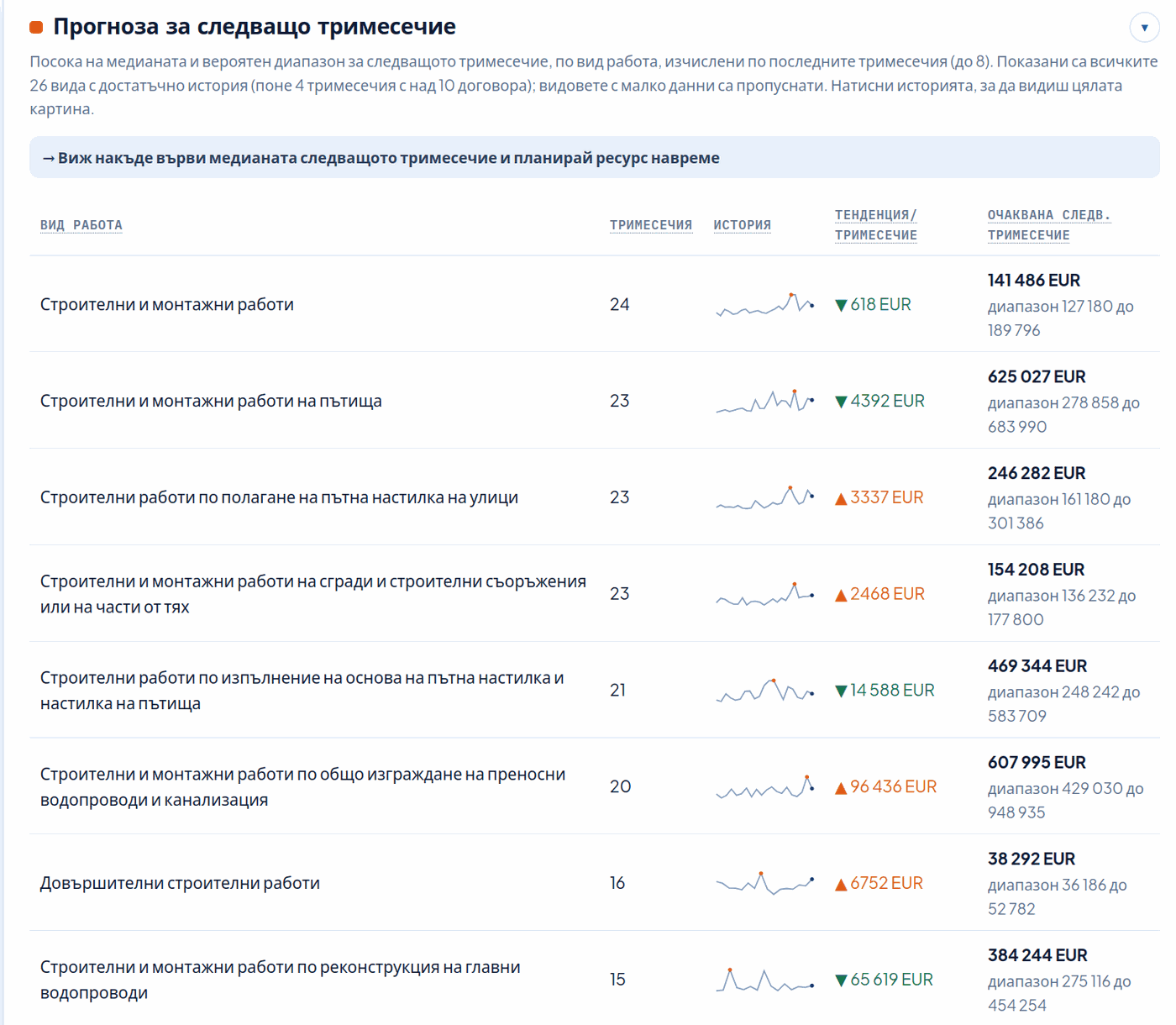
Task: Click the forecast value 141 486 EUR
Action: (x=1034, y=280)
